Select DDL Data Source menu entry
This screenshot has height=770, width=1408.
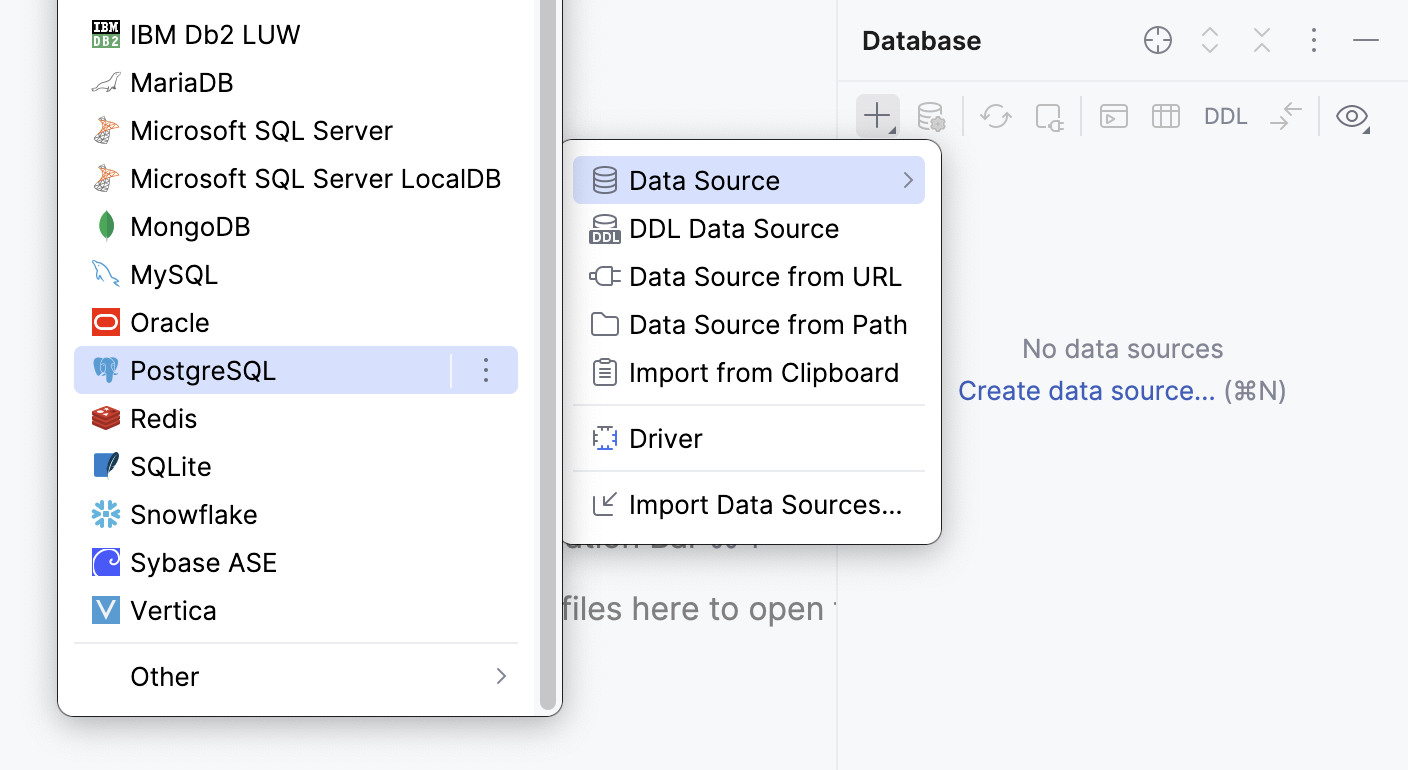[734, 228]
